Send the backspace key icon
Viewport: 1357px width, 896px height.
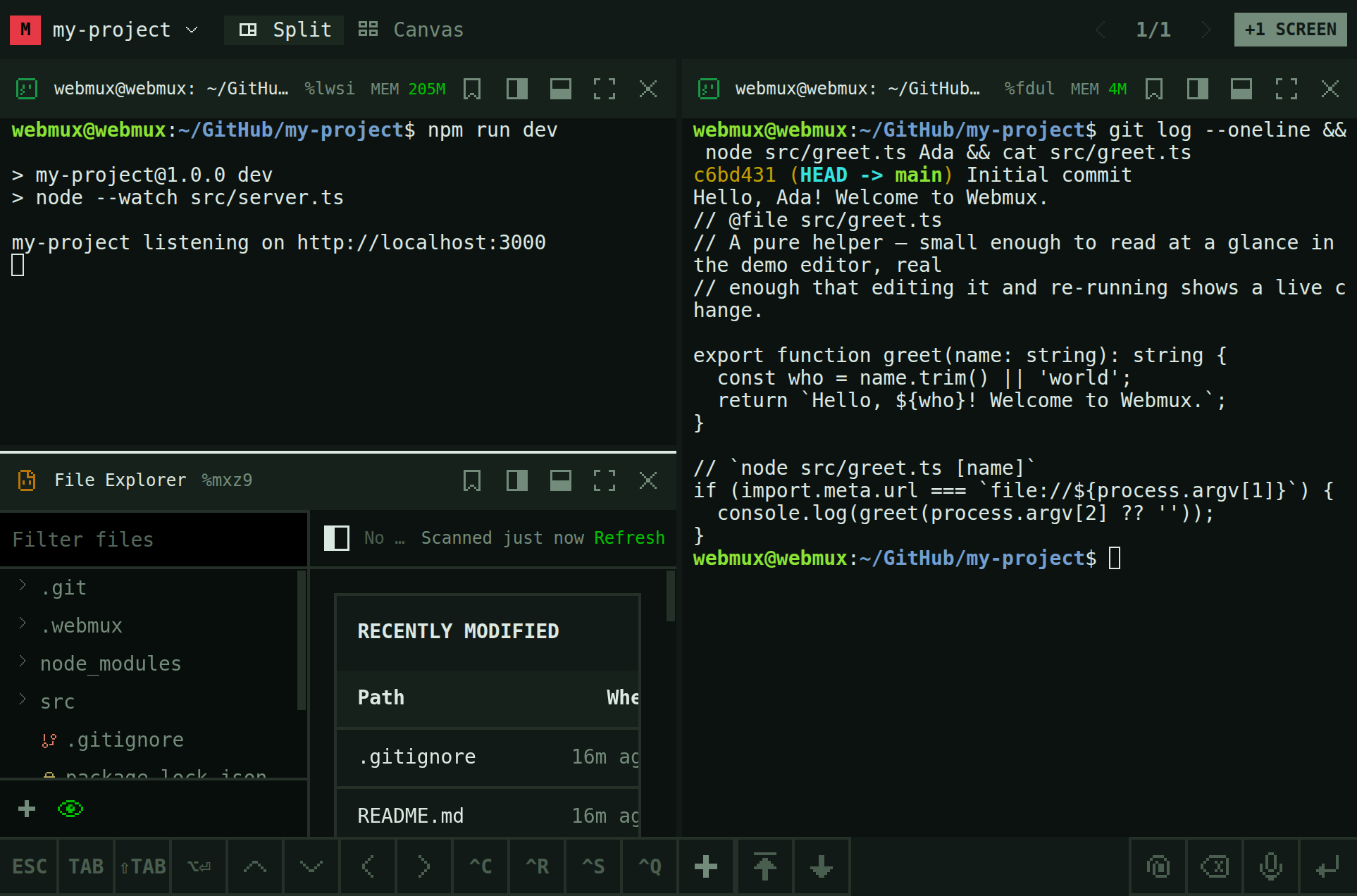(1215, 866)
